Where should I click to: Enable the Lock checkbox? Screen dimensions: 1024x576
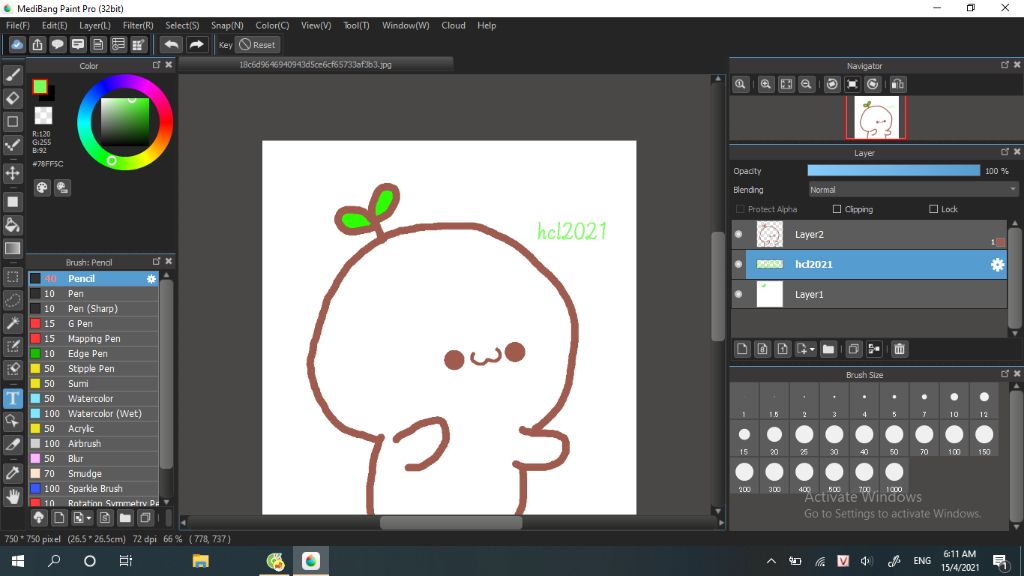tap(933, 209)
